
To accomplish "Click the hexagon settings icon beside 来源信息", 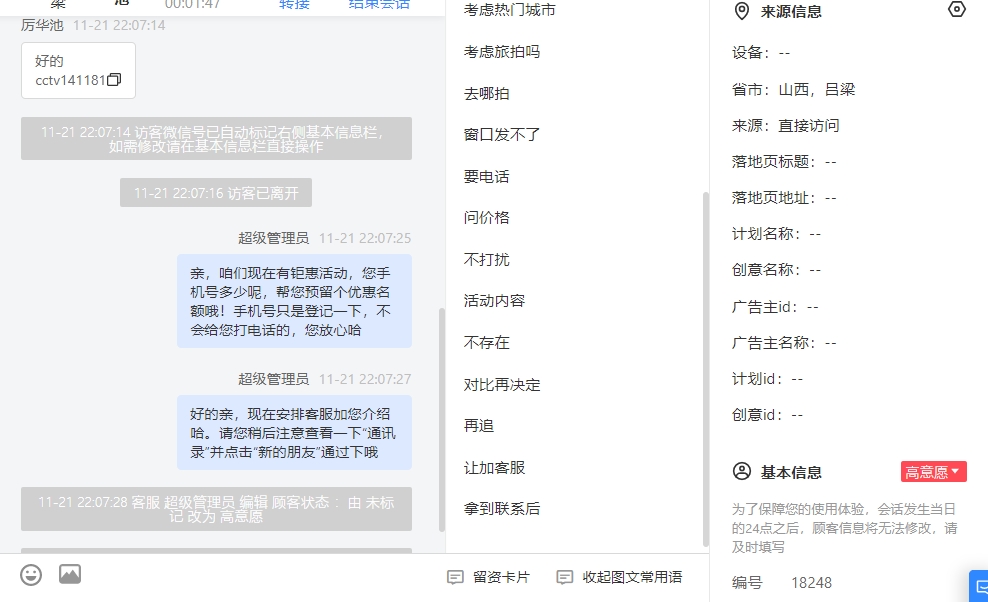I will point(956,9).
